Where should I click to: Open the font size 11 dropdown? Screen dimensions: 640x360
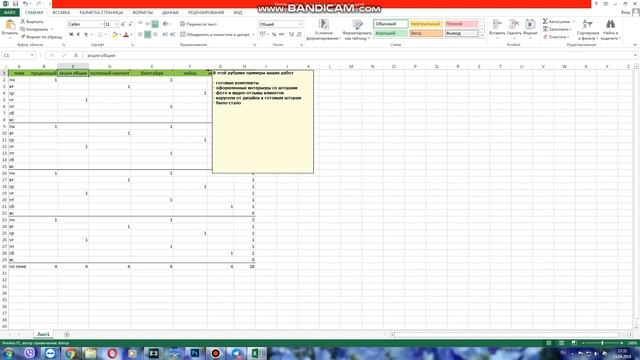tap(116, 24)
